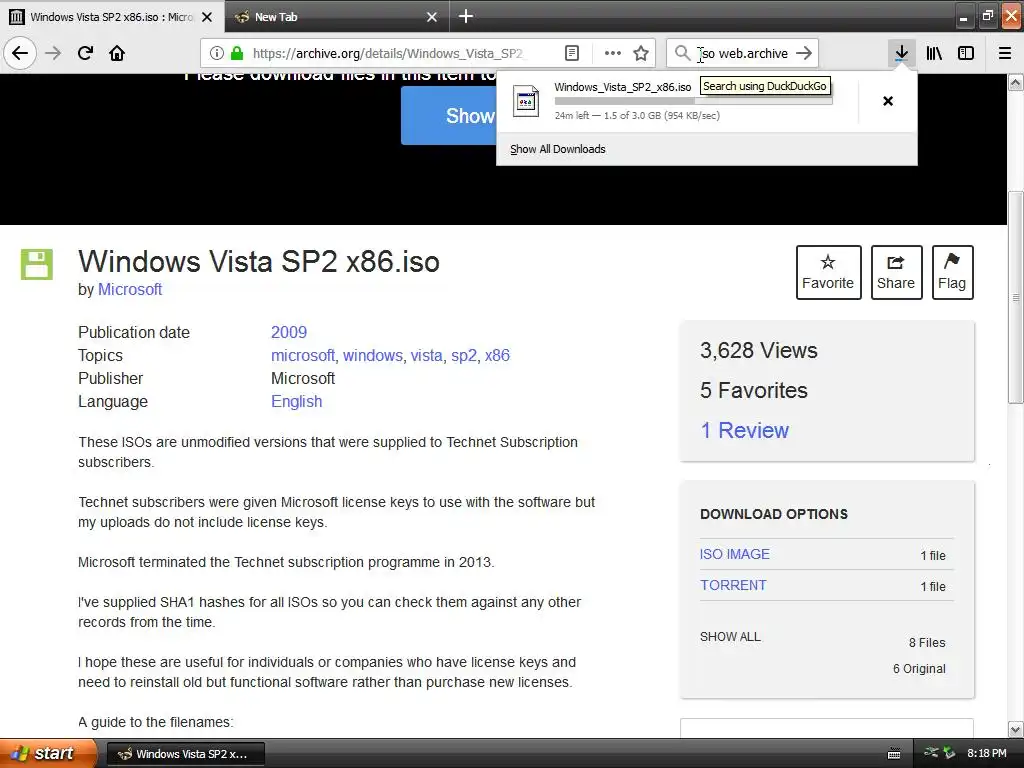Click the 6 Original count text
Image resolution: width=1024 pixels, height=768 pixels.
click(x=920, y=669)
